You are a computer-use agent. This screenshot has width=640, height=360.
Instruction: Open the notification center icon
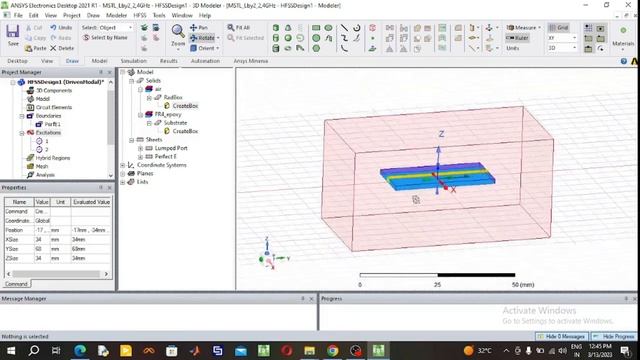pyautogui.click(x=625, y=351)
